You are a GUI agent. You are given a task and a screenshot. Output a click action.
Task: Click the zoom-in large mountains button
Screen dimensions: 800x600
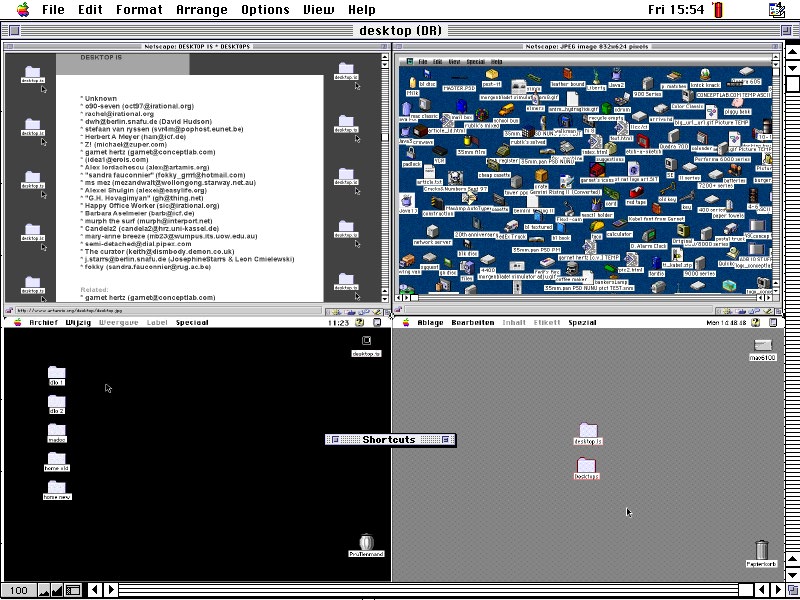coord(57,590)
